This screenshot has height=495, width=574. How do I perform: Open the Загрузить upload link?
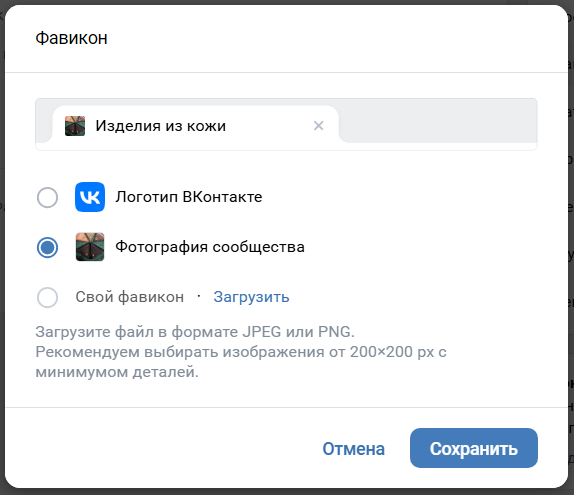[251, 297]
